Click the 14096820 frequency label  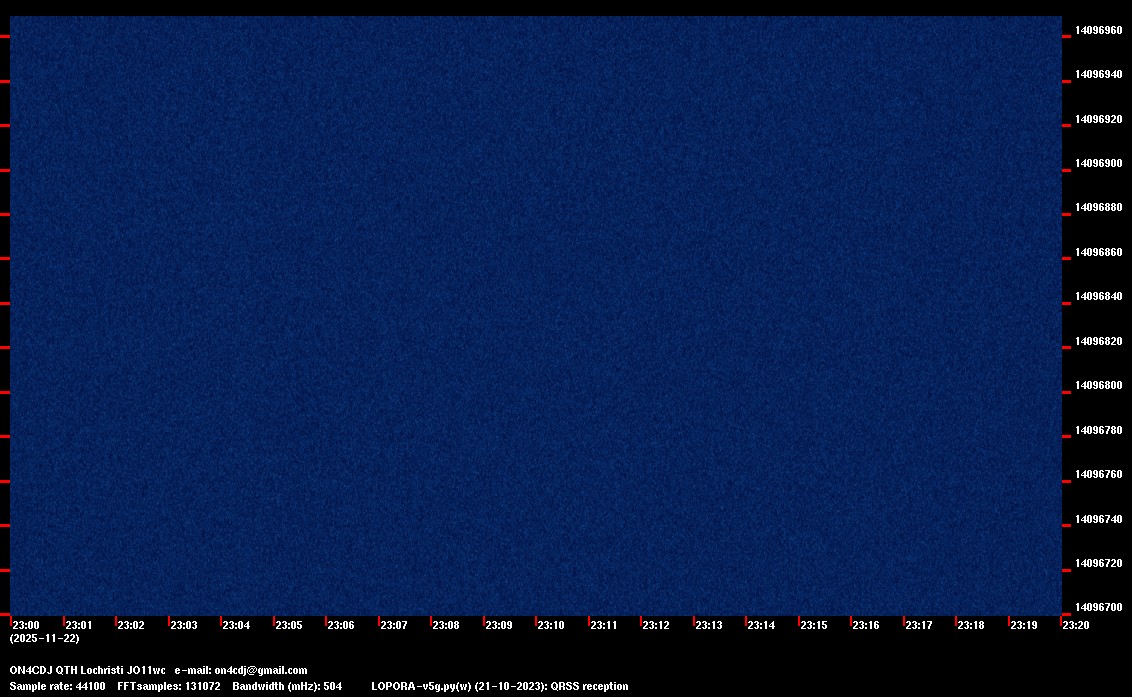tap(1099, 341)
